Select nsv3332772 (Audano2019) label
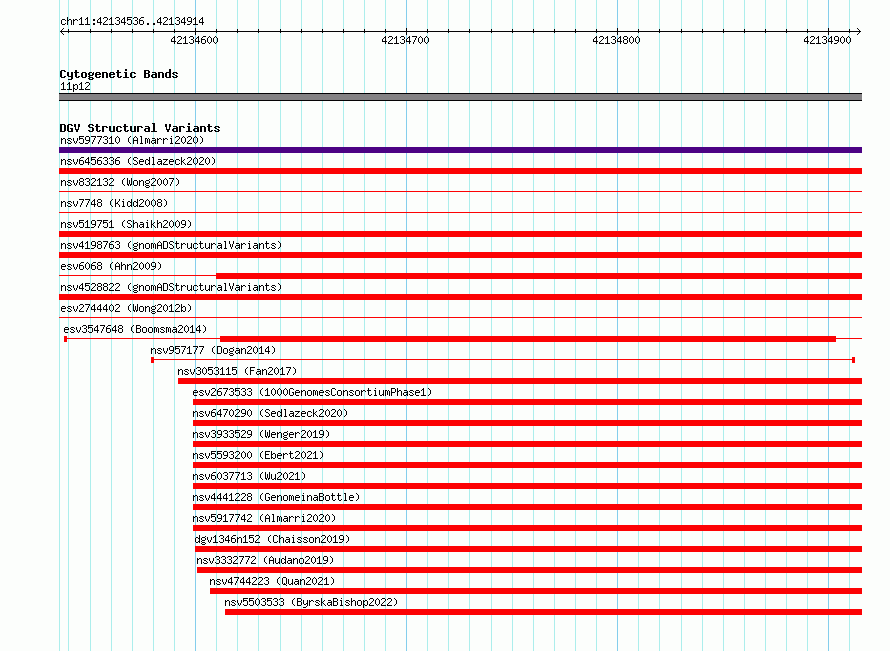 pos(265,560)
